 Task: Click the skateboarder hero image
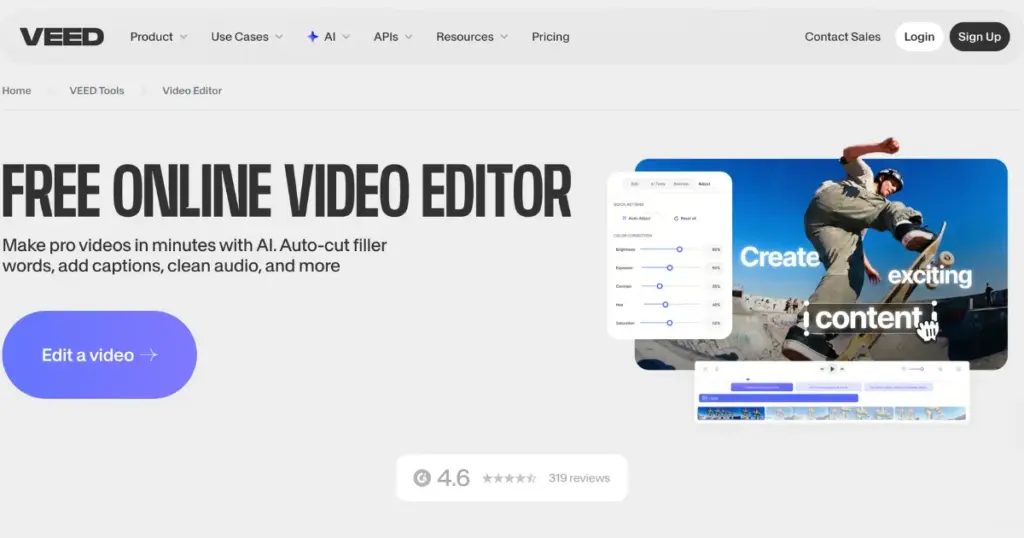(x=821, y=264)
